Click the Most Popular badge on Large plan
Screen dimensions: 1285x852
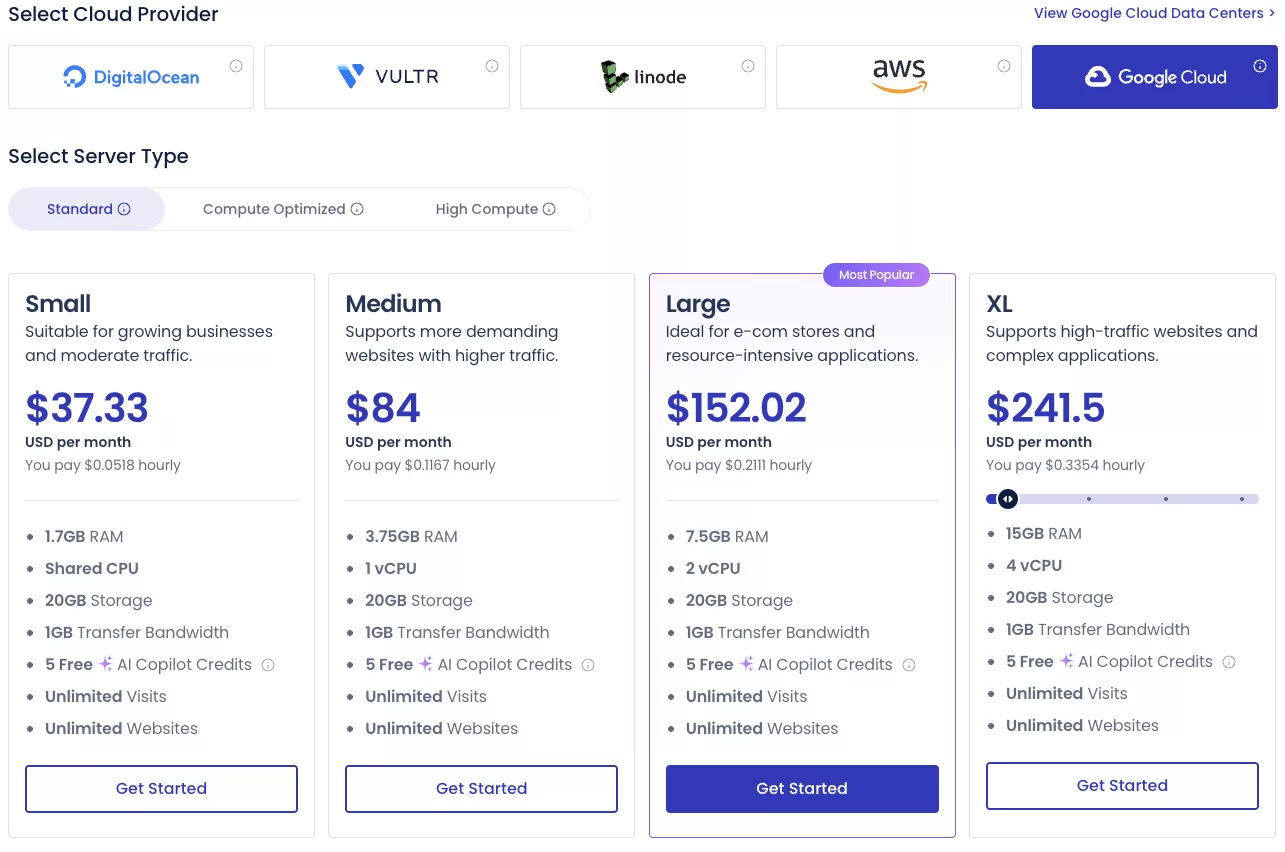(x=876, y=274)
